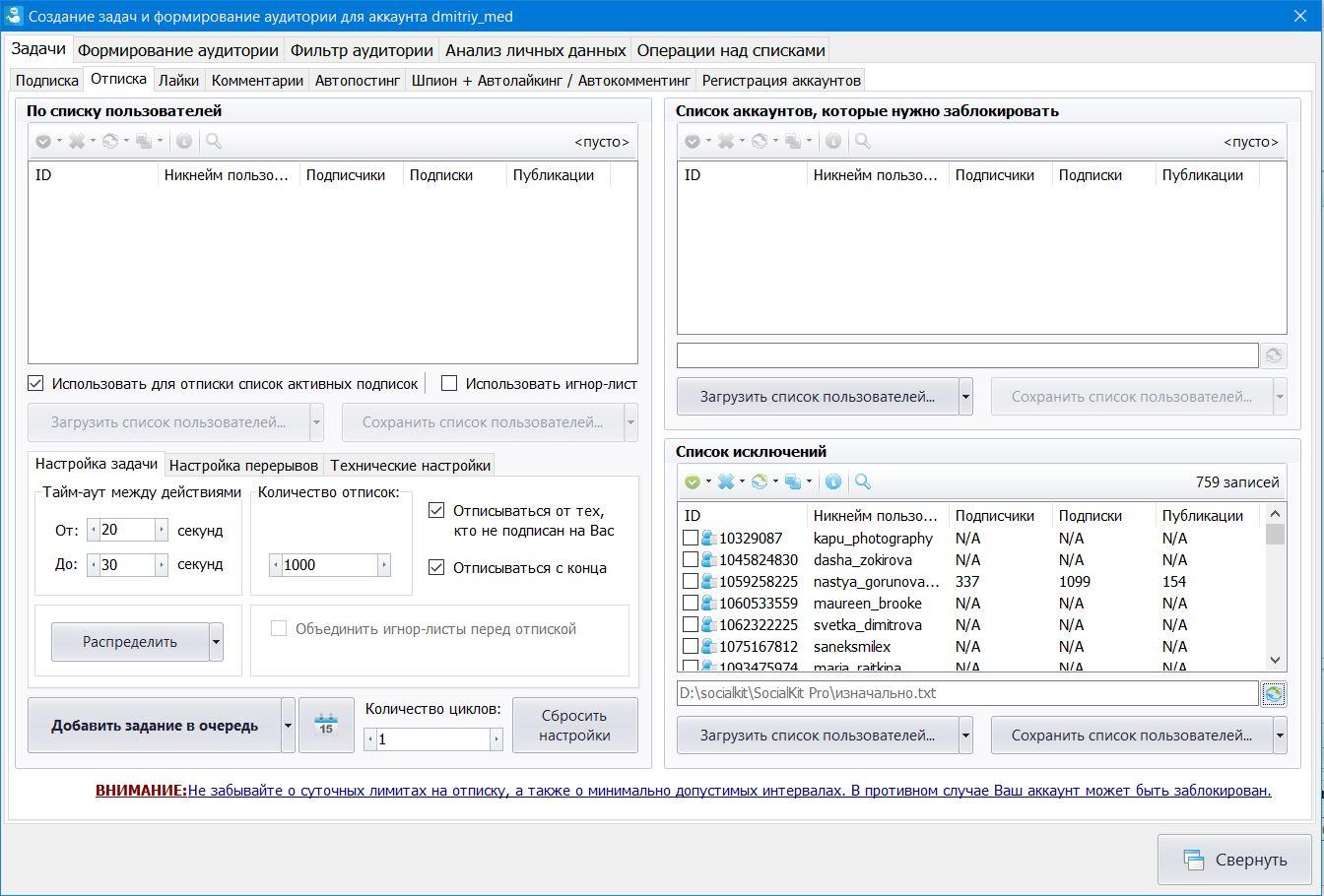This screenshot has width=1324, height=896.
Task: Click the user icon of maureen_brooke row
Action: (x=707, y=604)
